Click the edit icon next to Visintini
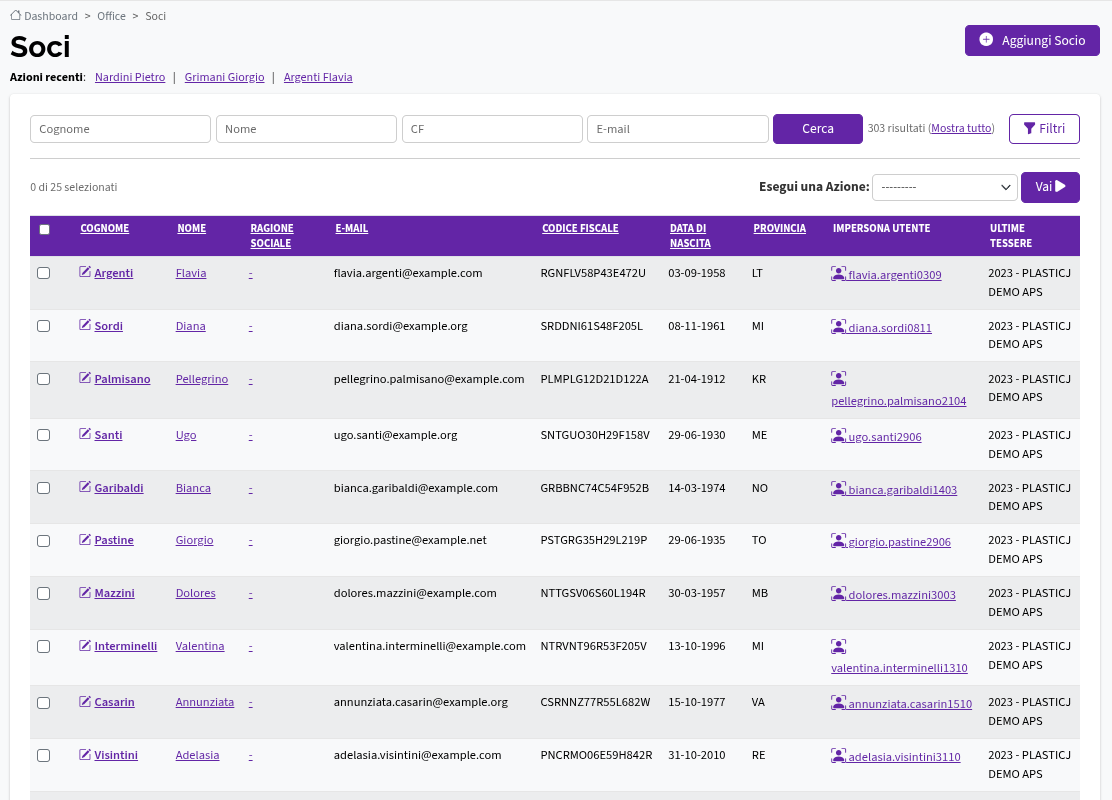 pos(85,755)
